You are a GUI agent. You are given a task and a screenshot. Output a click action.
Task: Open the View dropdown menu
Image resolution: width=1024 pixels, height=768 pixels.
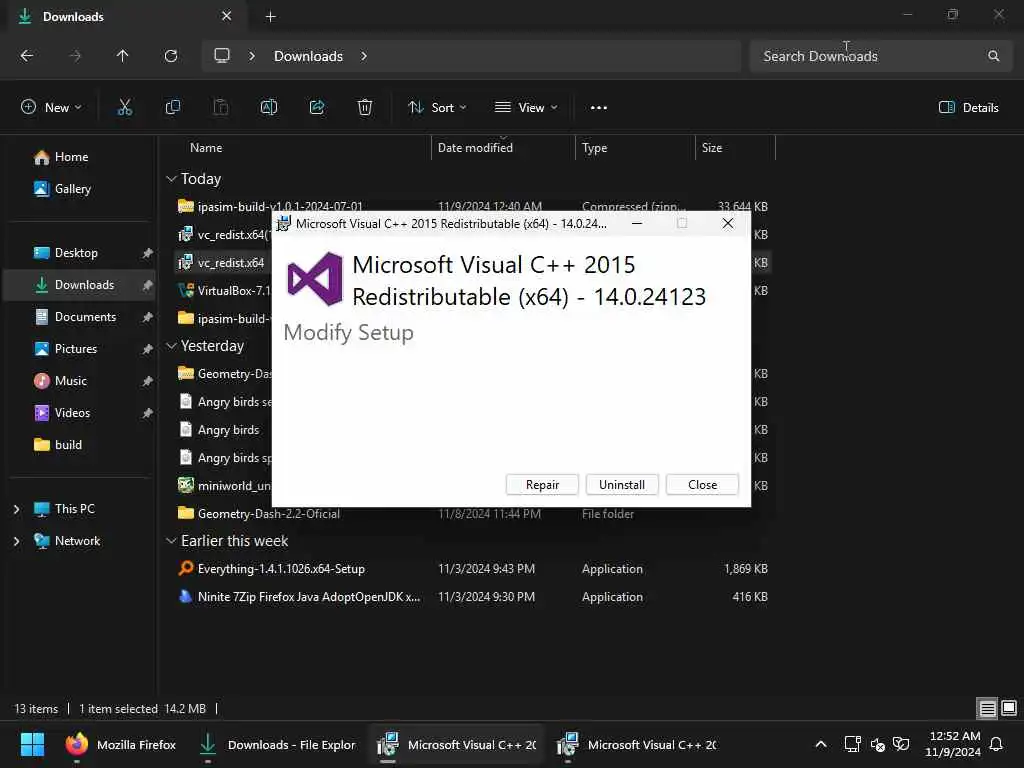pos(526,108)
